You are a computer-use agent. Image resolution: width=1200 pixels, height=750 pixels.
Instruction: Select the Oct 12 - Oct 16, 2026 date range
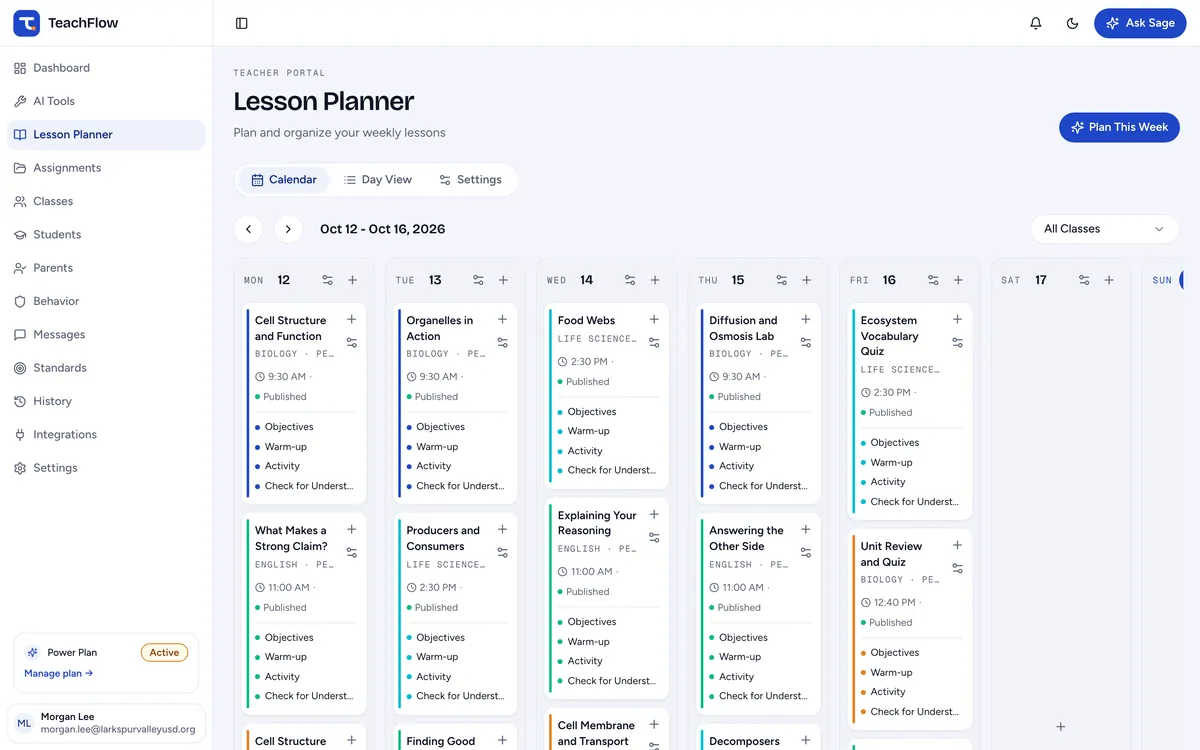click(x=382, y=229)
